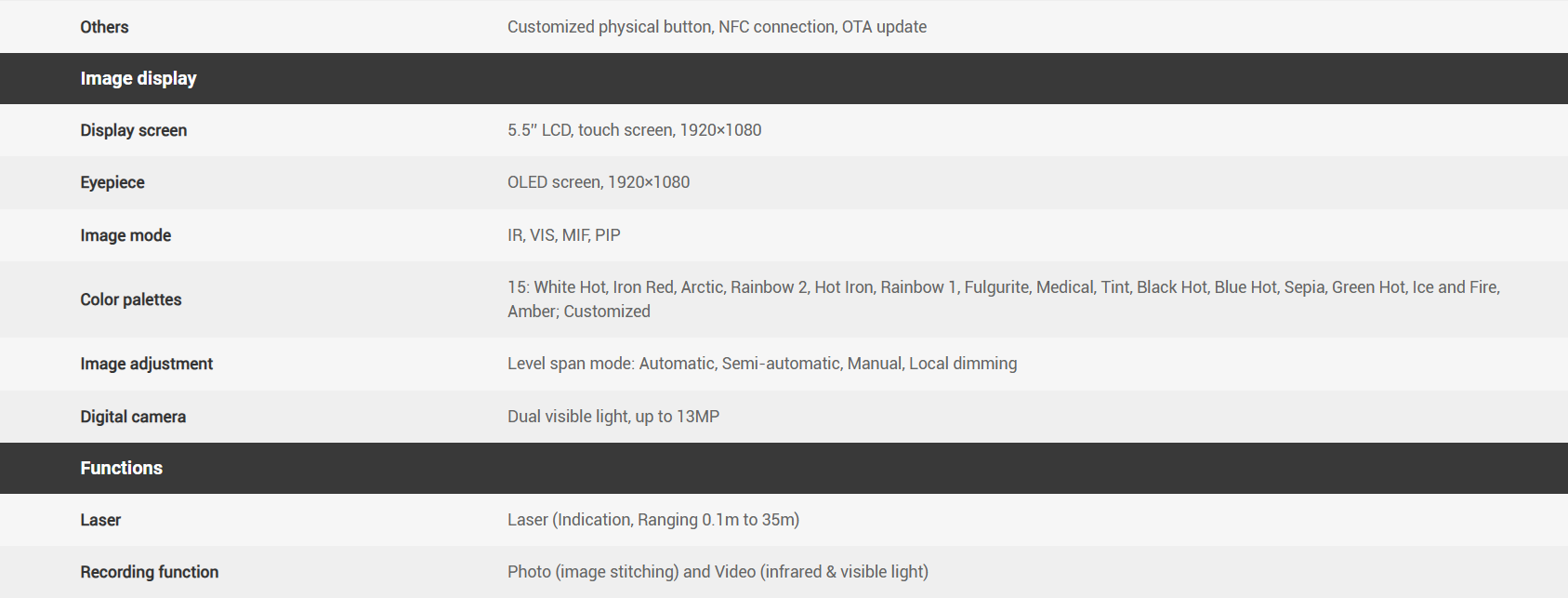Click the "Image mode" row label
This screenshot has width=1568, height=598.
coord(125,235)
